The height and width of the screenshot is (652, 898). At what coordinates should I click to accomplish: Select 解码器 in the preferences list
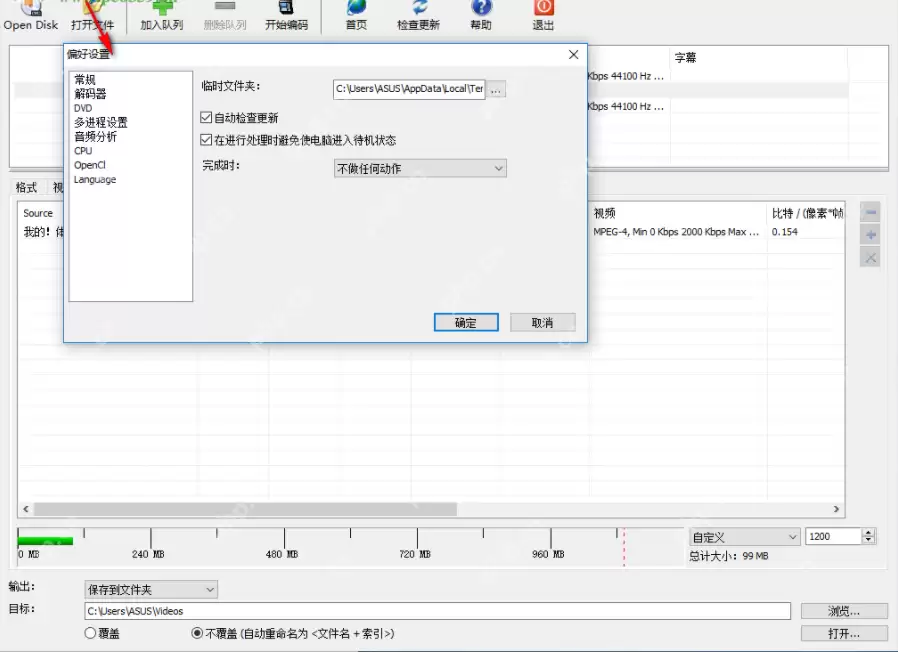click(90, 93)
